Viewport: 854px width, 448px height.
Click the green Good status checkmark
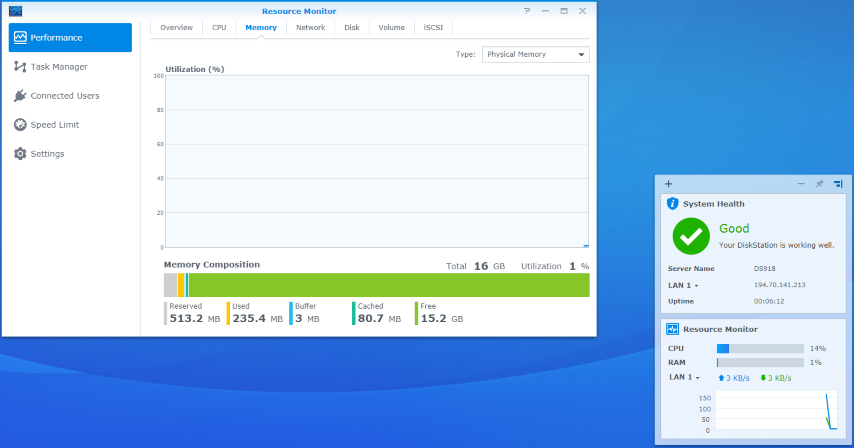691,236
